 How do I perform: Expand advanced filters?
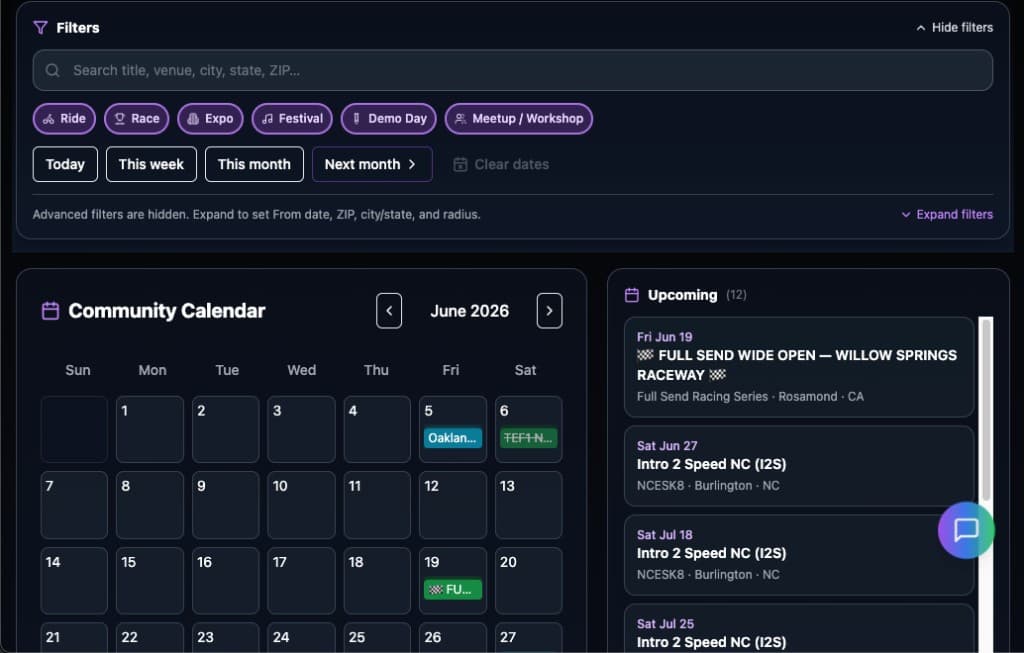947,214
